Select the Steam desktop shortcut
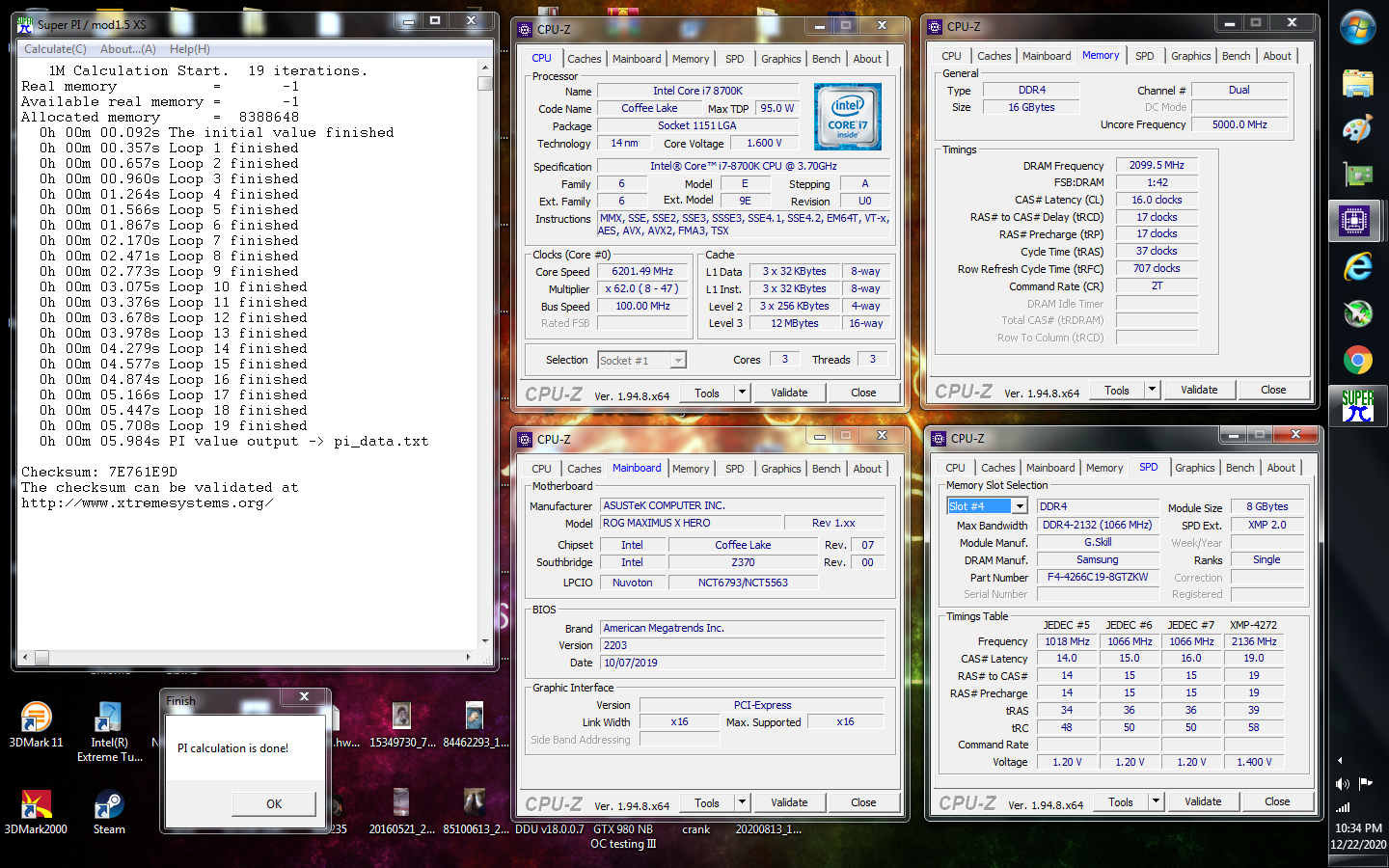Image resolution: width=1389 pixels, height=868 pixels. (109, 811)
